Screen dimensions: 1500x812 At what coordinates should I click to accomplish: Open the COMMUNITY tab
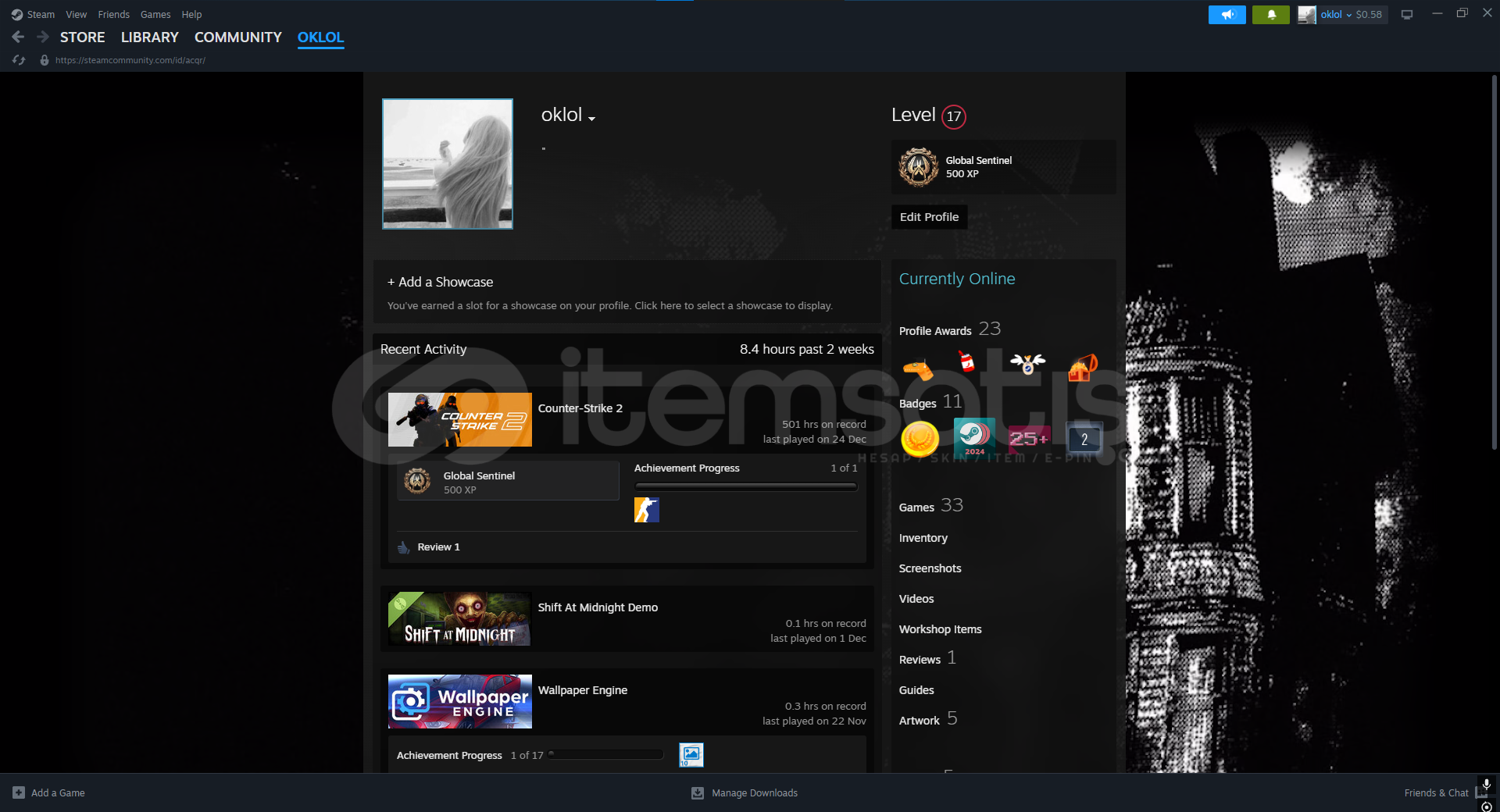[238, 37]
